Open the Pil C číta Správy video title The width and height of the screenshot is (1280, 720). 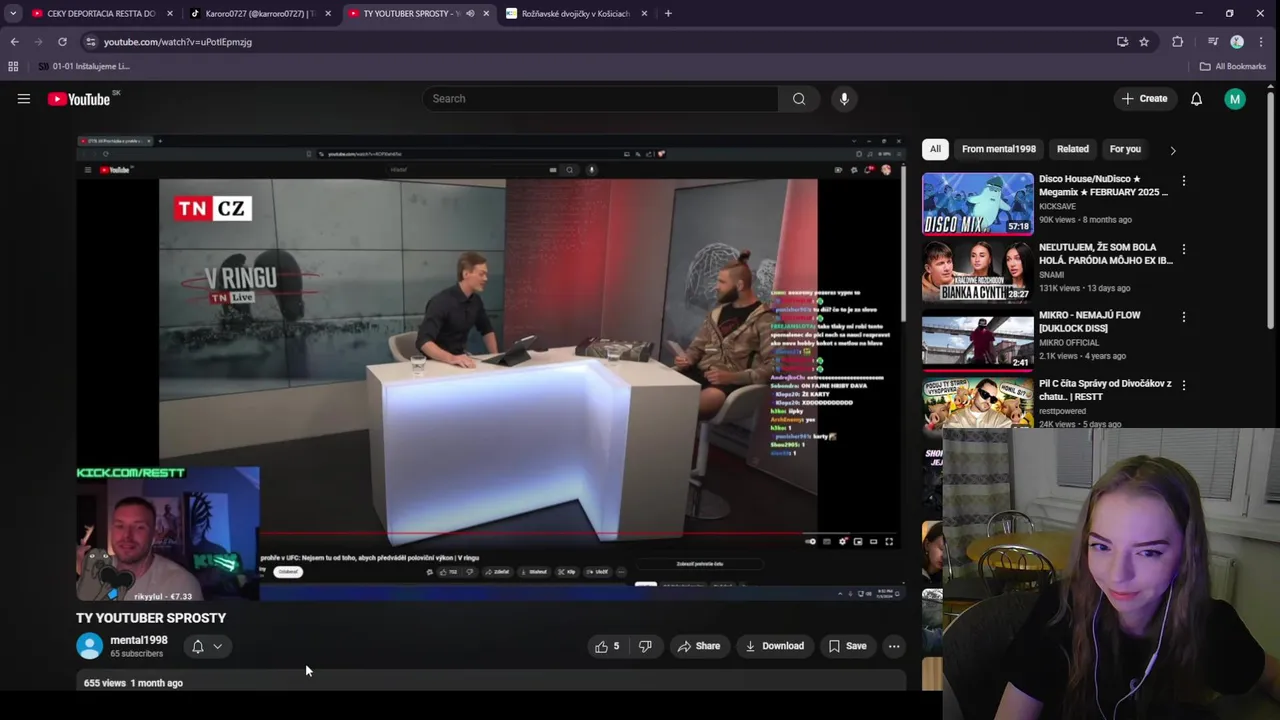tap(1105, 390)
